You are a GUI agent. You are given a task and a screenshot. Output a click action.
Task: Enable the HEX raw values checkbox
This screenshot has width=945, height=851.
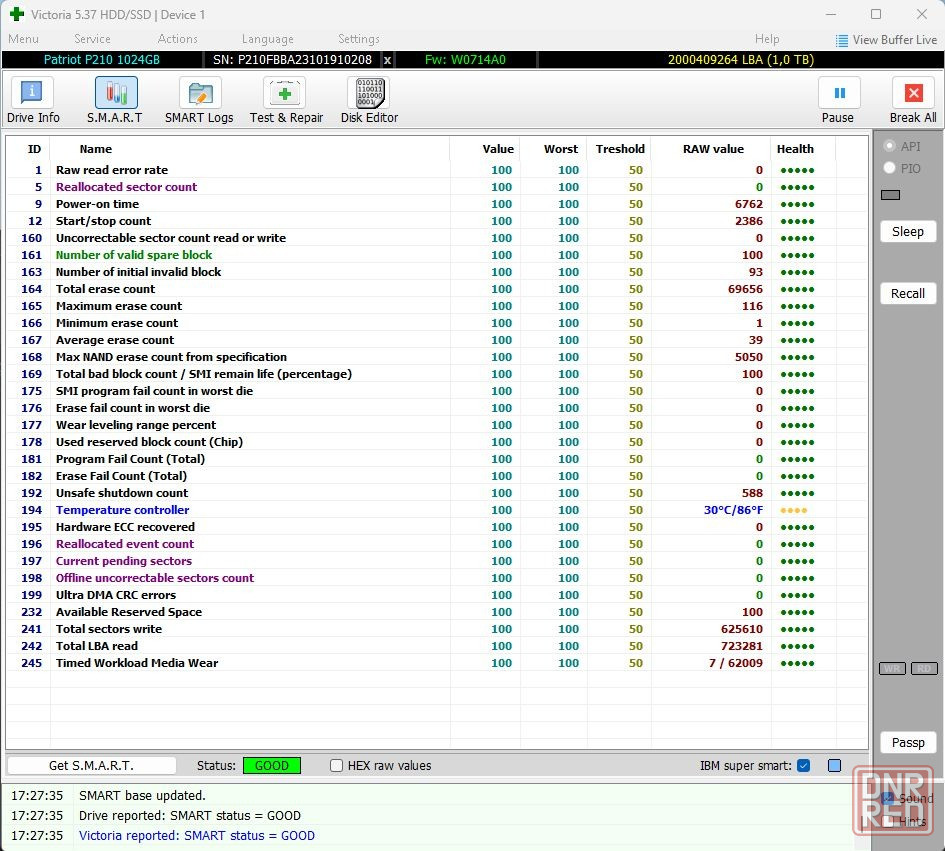coord(337,766)
